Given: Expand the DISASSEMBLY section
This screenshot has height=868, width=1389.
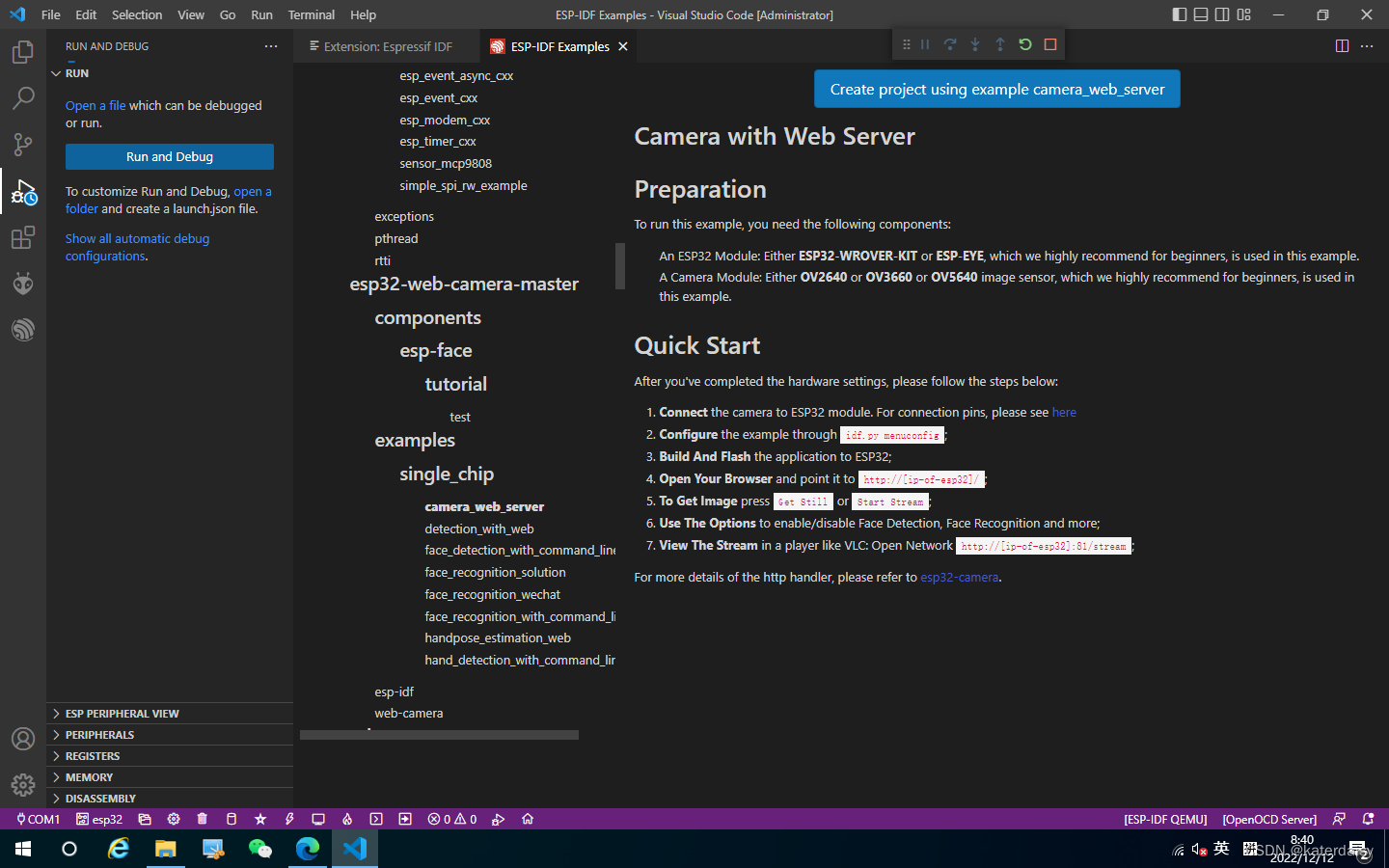Looking at the screenshot, I should tap(170, 799).
